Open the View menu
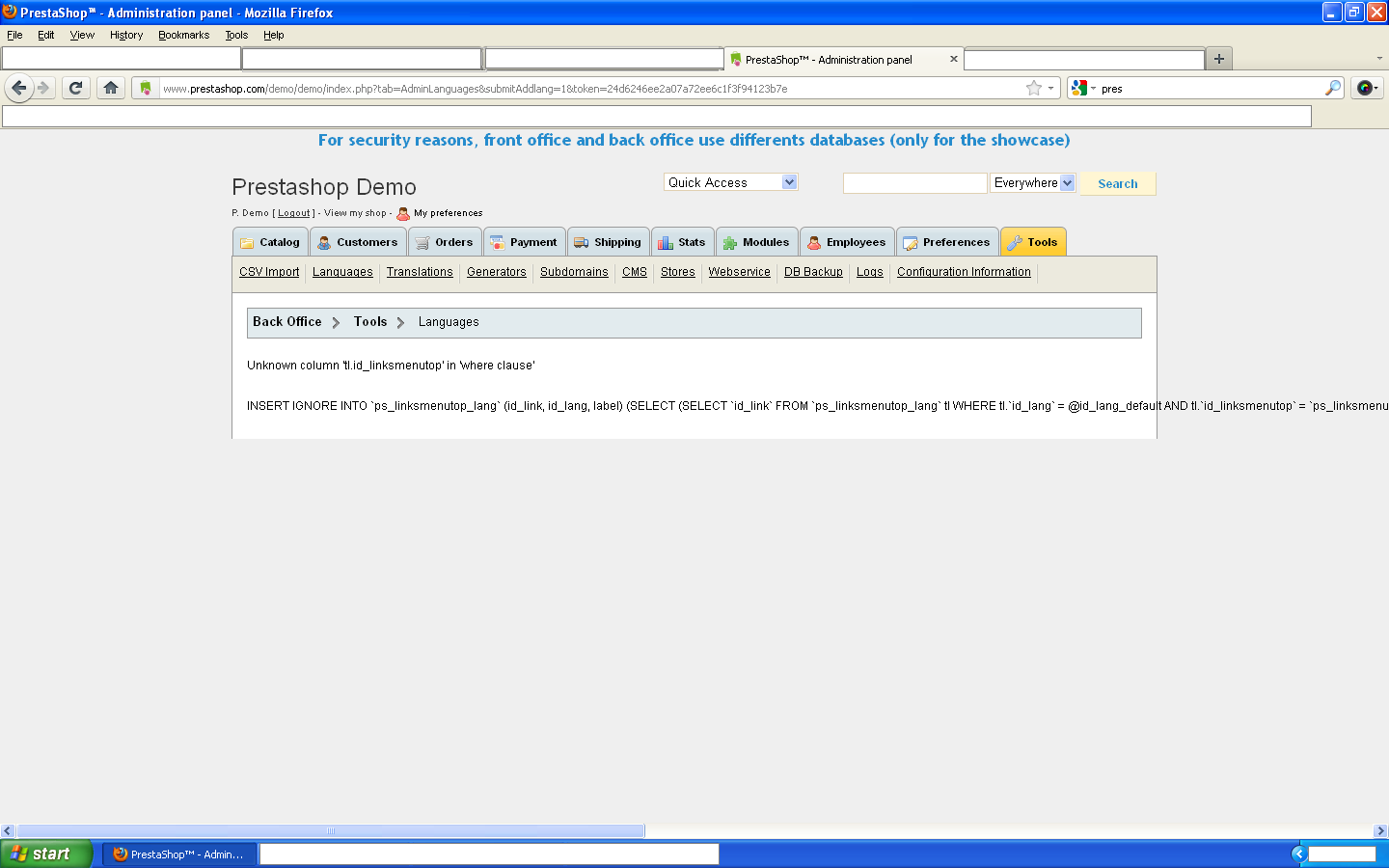This screenshot has width=1389, height=868. (82, 35)
